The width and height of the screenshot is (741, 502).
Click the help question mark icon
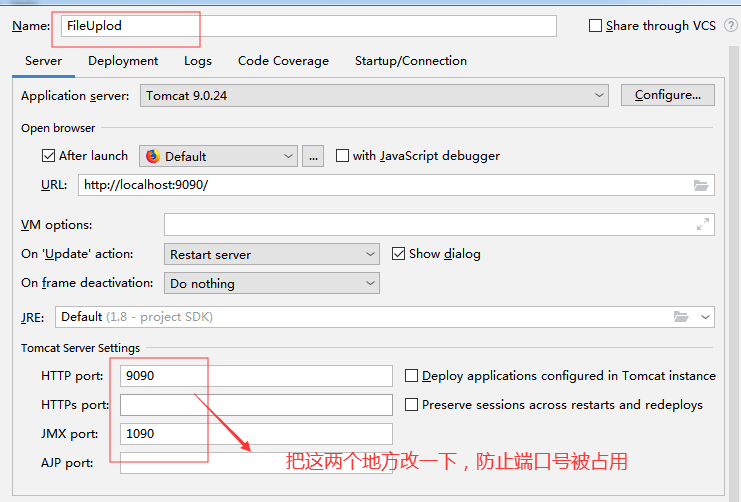731,26
